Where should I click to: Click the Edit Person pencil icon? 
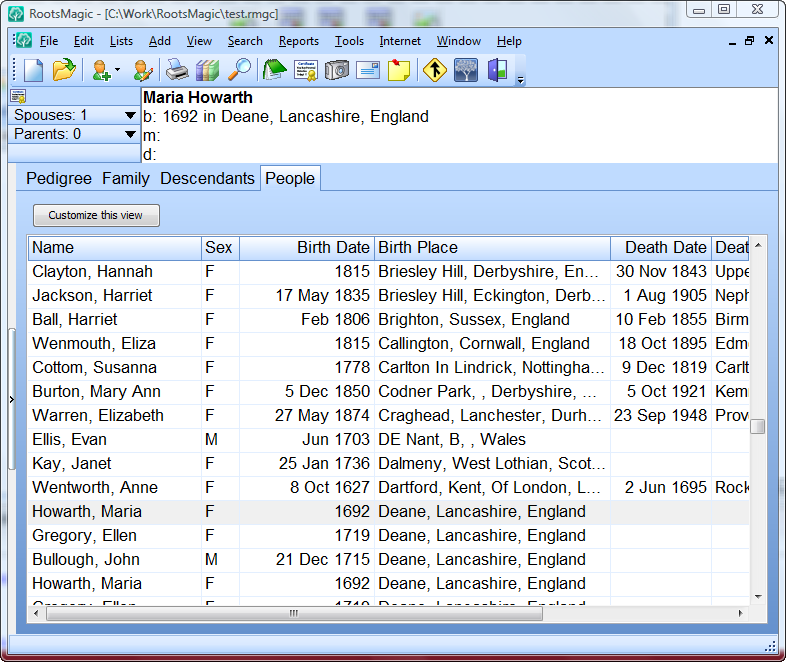coord(143,70)
